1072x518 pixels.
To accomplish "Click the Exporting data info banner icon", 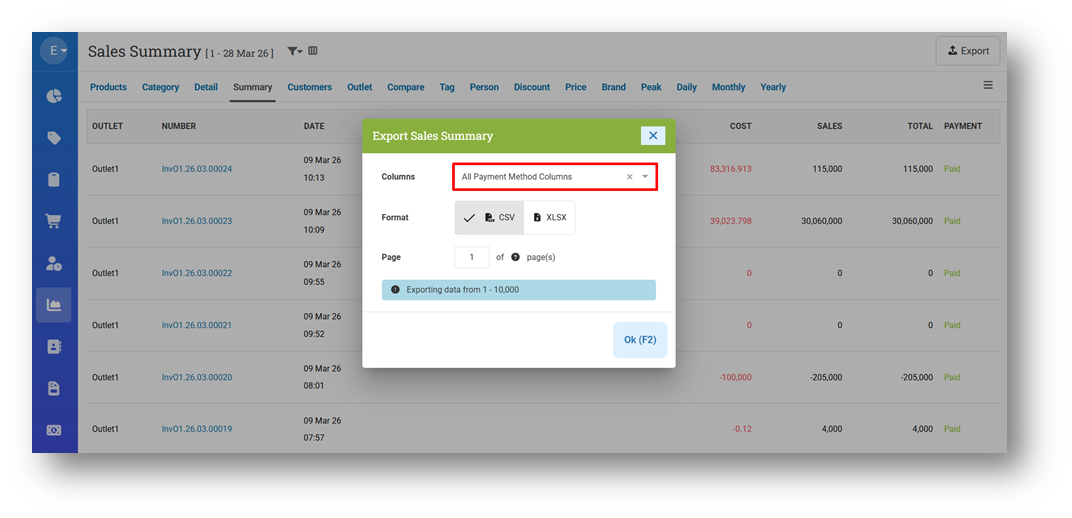I will (395, 290).
